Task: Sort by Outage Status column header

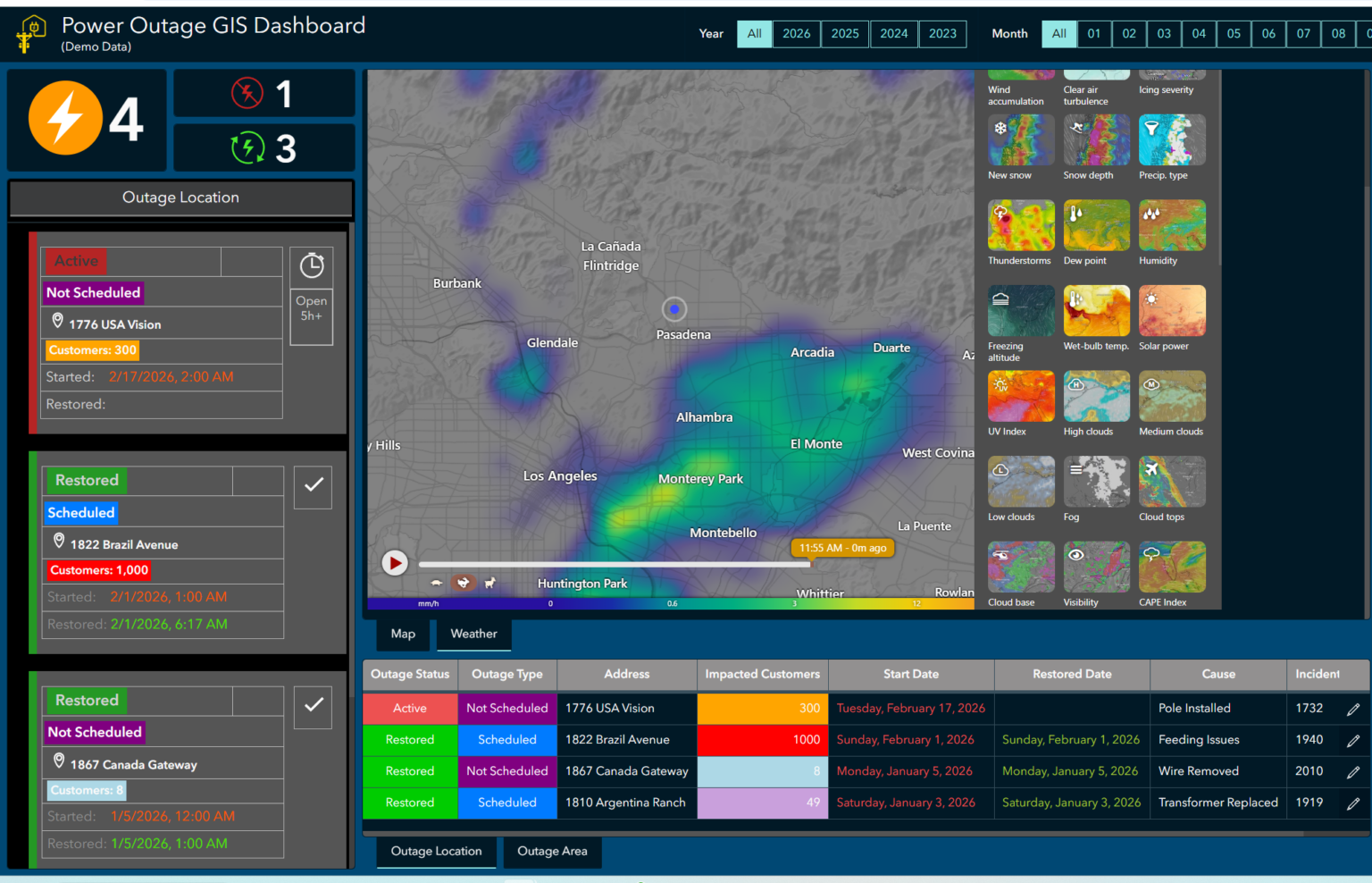Action: [410, 675]
